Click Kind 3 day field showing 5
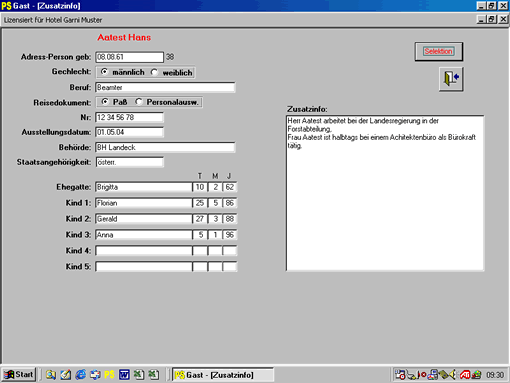The height and width of the screenshot is (383, 510). [x=200, y=235]
